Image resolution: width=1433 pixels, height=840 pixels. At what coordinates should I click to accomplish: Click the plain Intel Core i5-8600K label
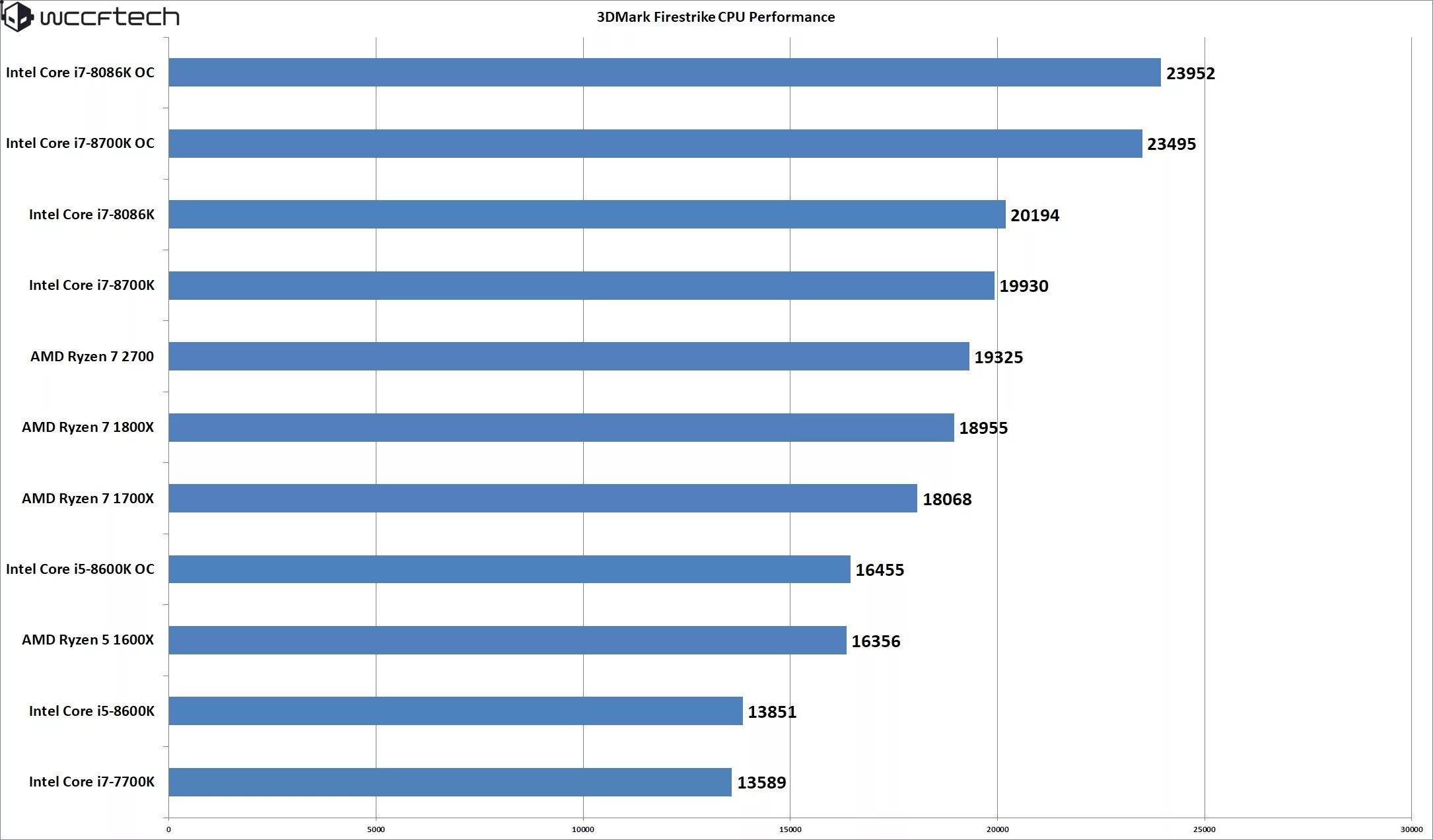92,711
